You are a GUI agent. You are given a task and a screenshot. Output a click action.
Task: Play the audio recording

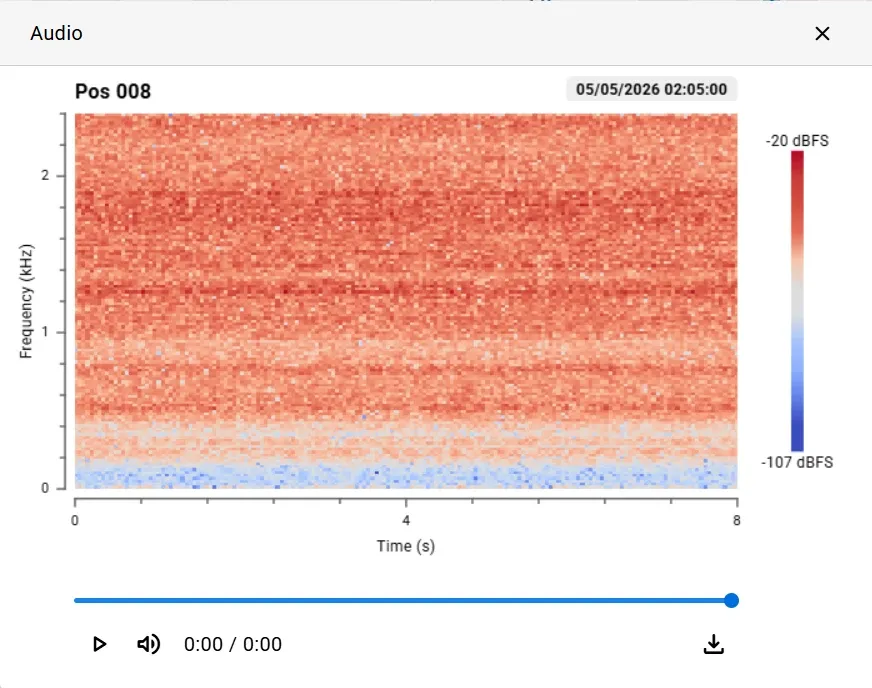coord(100,644)
